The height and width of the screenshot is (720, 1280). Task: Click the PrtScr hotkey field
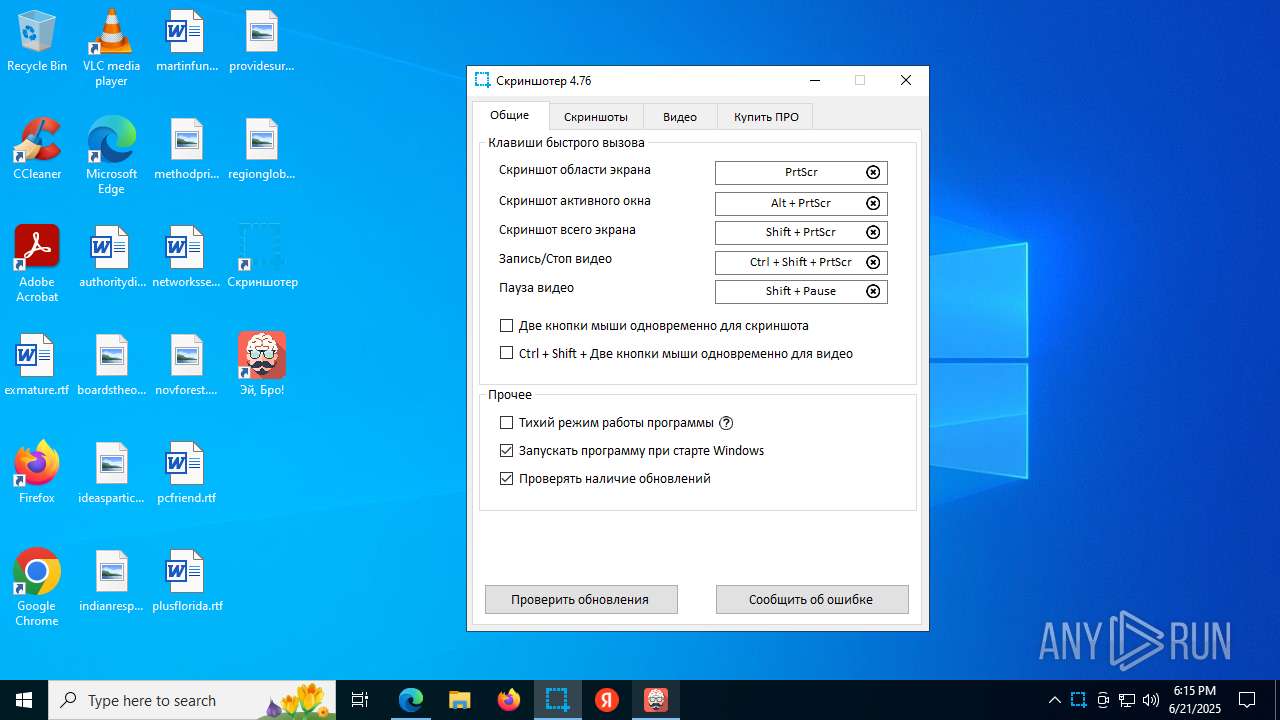pyautogui.click(x=801, y=172)
